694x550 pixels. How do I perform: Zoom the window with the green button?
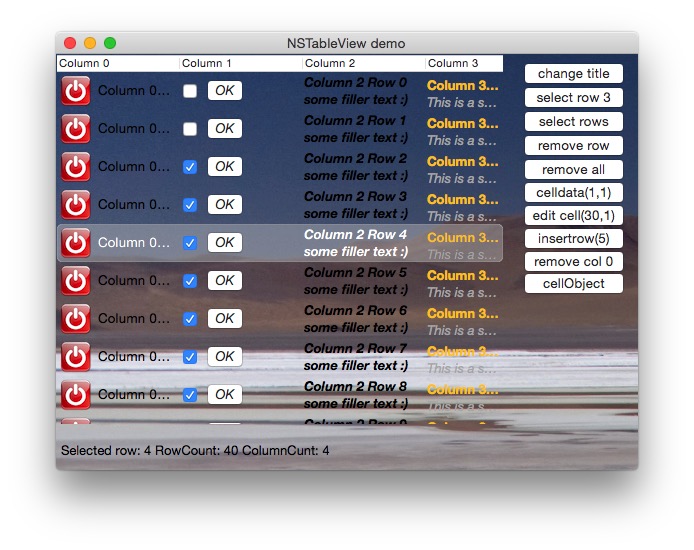pyautogui.click(x=110, y=43)
